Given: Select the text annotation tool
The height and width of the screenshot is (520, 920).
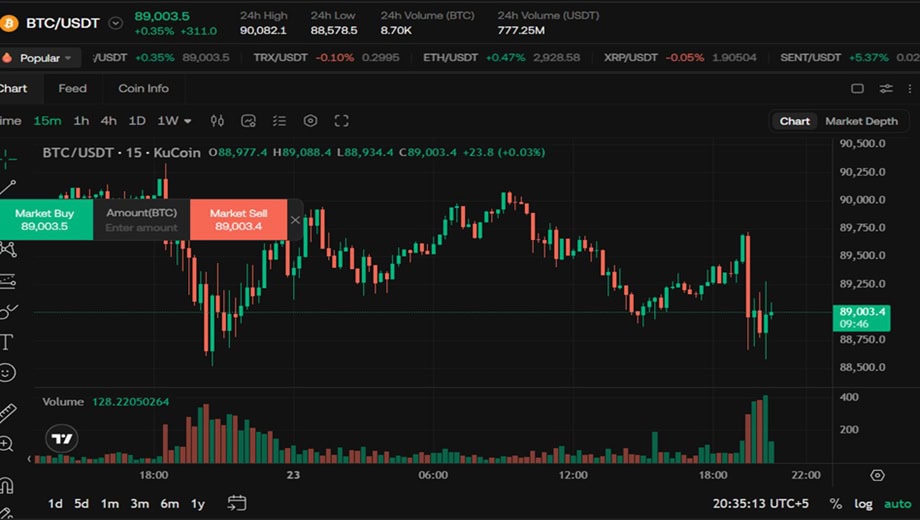Looking at the screenshot, I should [x=6, y=342].
